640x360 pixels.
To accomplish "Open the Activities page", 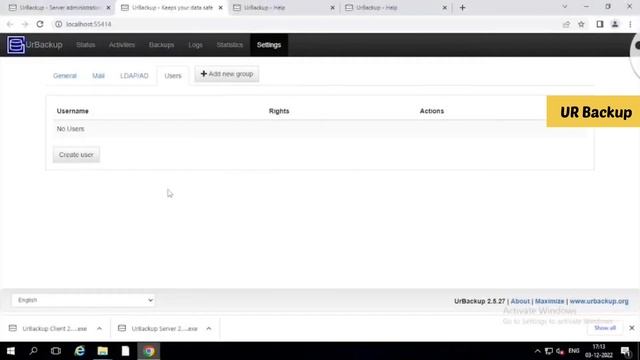I will (x=122, y=45).
